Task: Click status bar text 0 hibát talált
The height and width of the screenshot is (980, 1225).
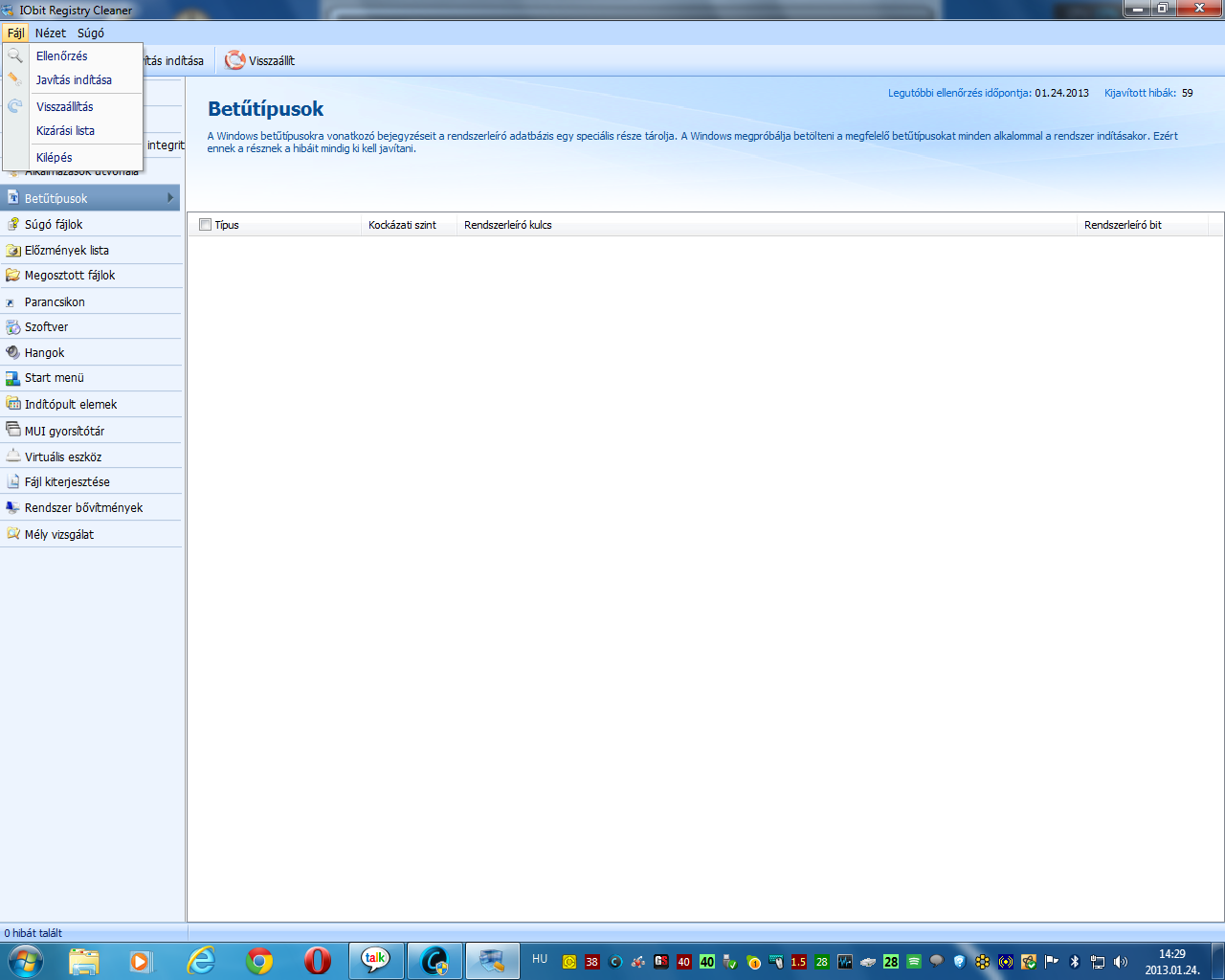Action: tap(33, 933)
